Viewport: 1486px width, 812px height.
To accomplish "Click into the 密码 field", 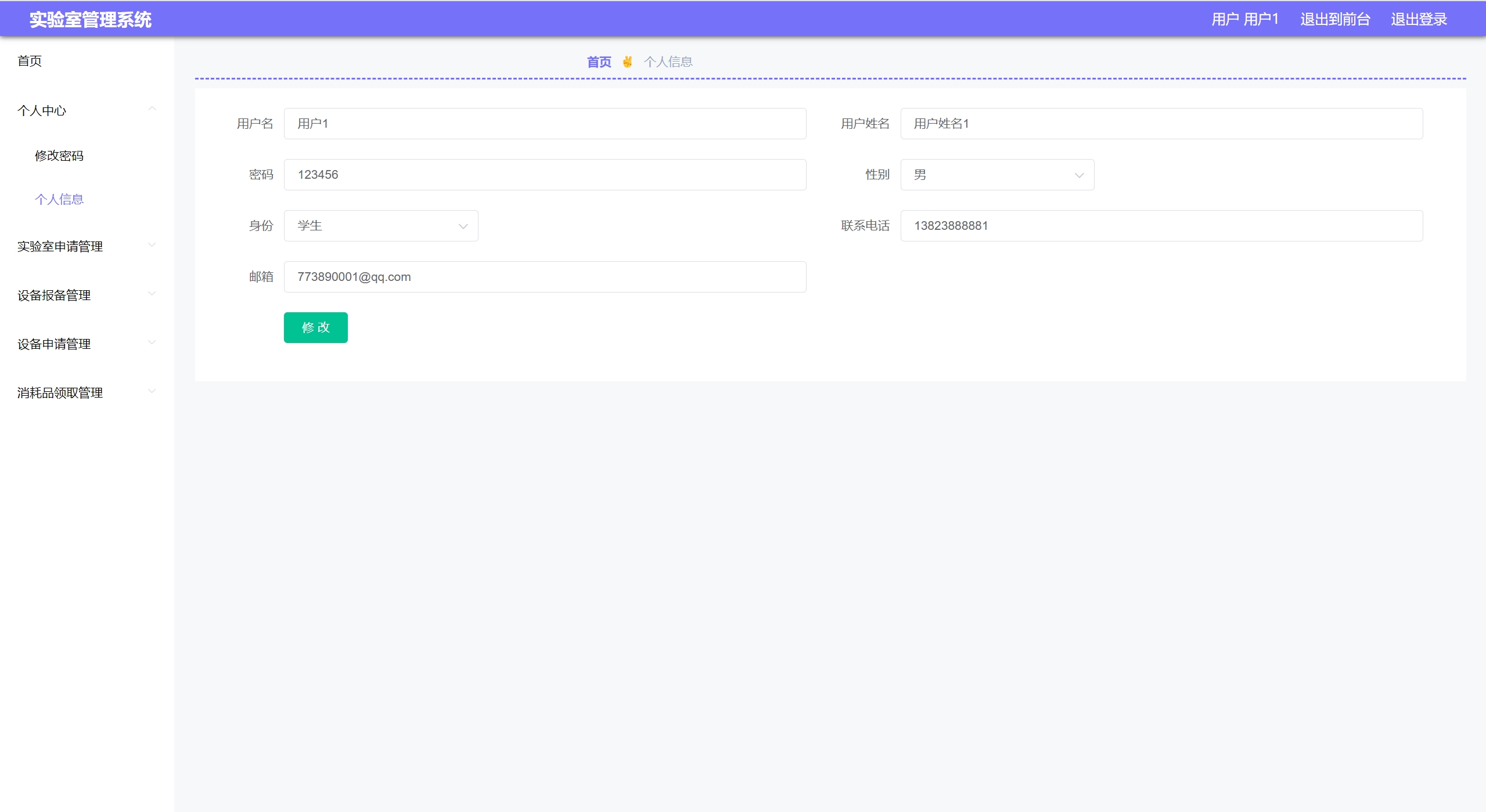I will point(544,175).
